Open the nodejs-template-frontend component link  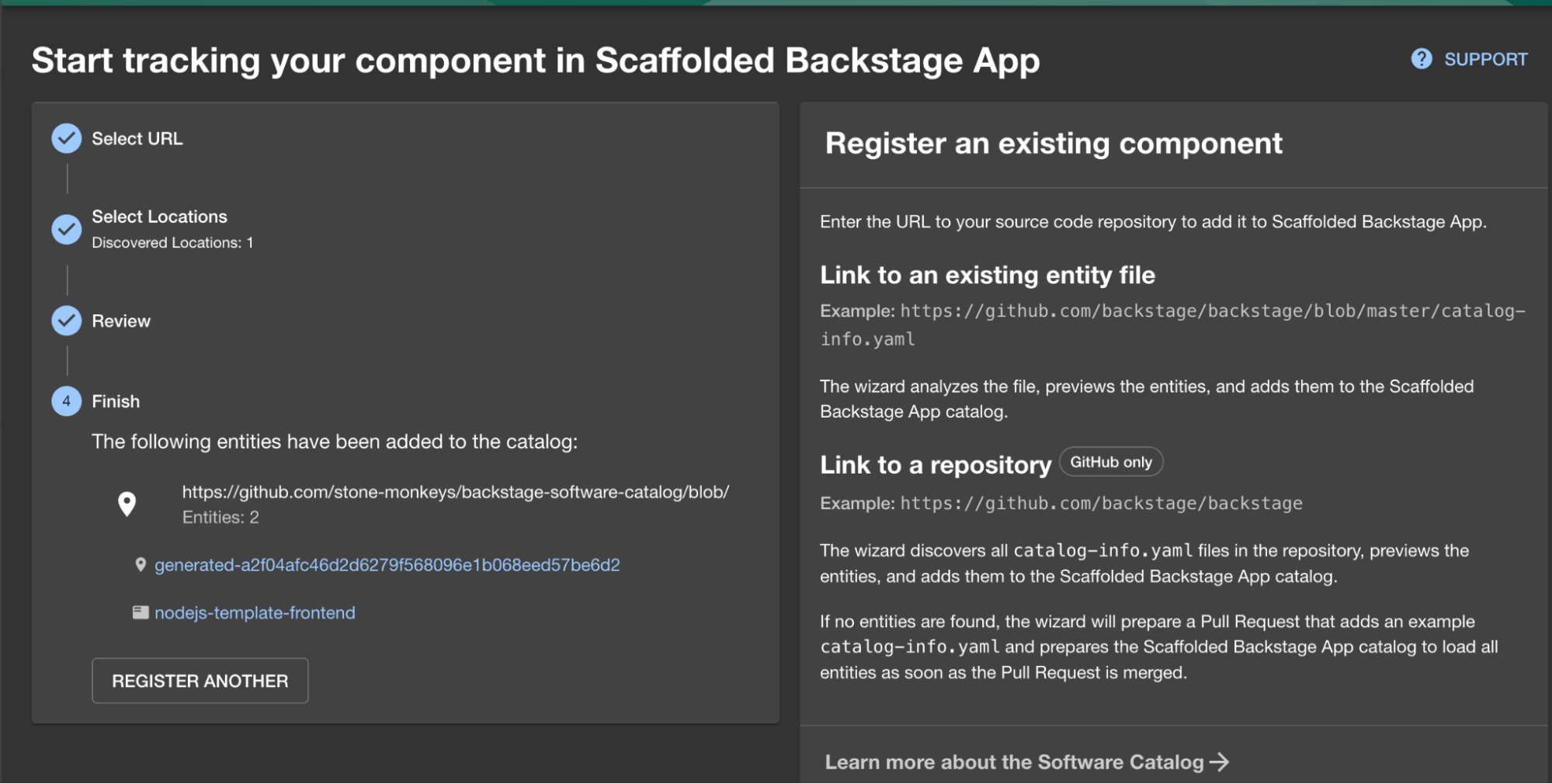click(255, 612)
